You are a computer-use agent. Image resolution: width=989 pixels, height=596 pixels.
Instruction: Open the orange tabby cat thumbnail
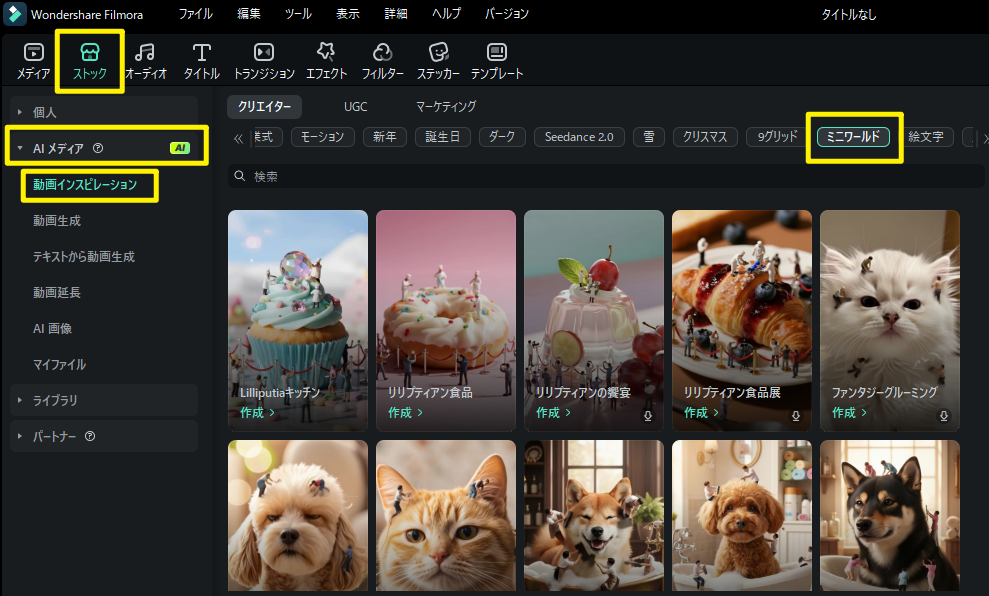446,516
